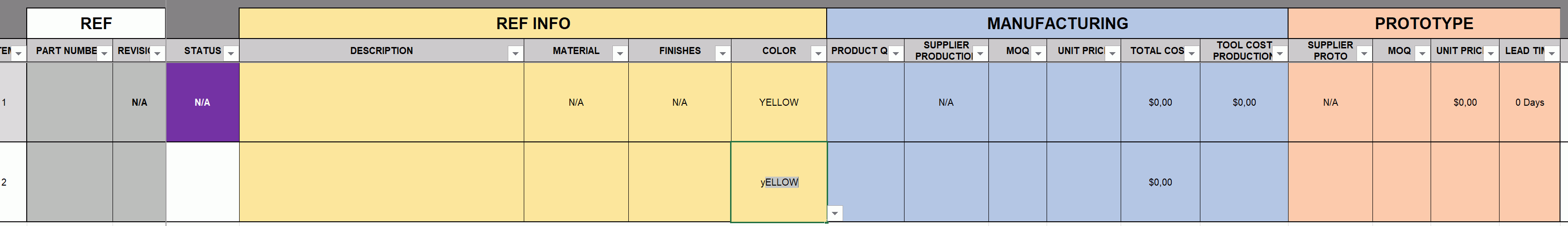Open the TOTAL COST column filter dropdown
The height and width of the screenshot is (226, 1568).
tap(1191, 54)
